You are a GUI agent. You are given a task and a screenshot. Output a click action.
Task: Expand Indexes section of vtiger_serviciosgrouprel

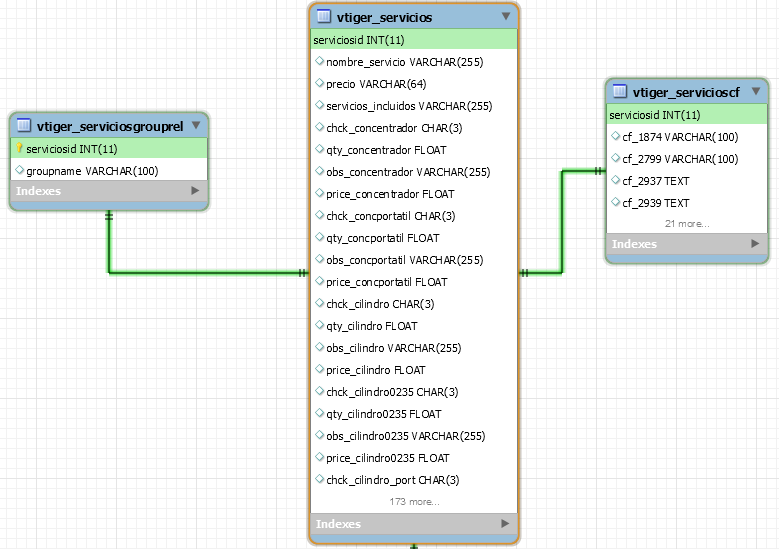(x=195, y=190)
